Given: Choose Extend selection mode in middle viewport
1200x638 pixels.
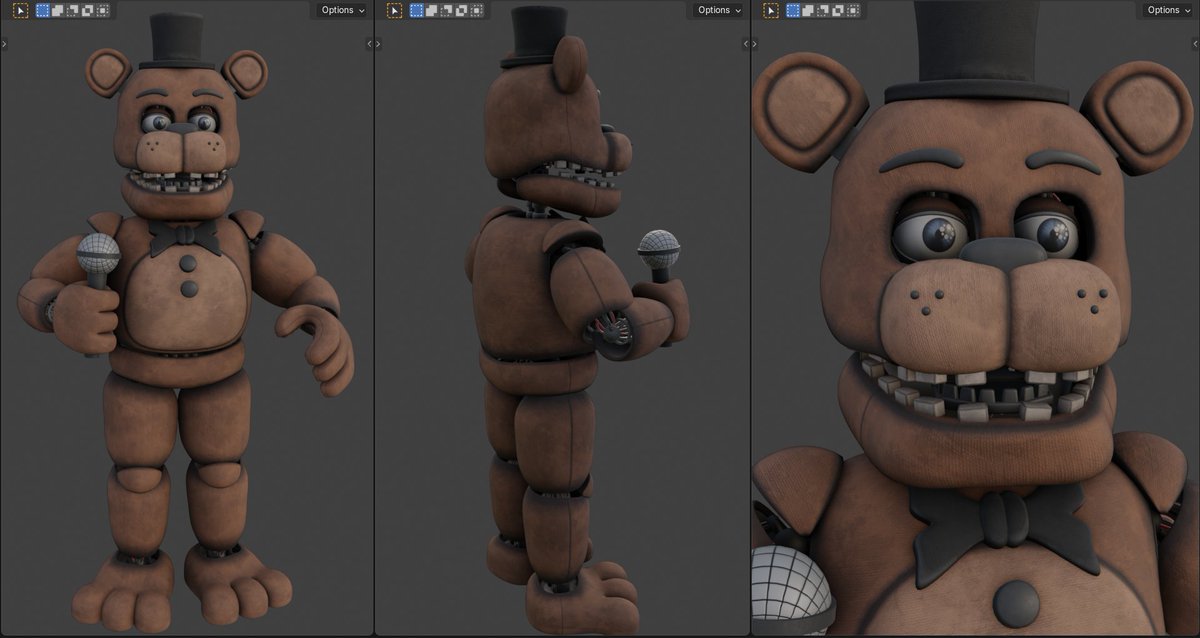Looking at the screenshot, I should click(x=432, y=10).
